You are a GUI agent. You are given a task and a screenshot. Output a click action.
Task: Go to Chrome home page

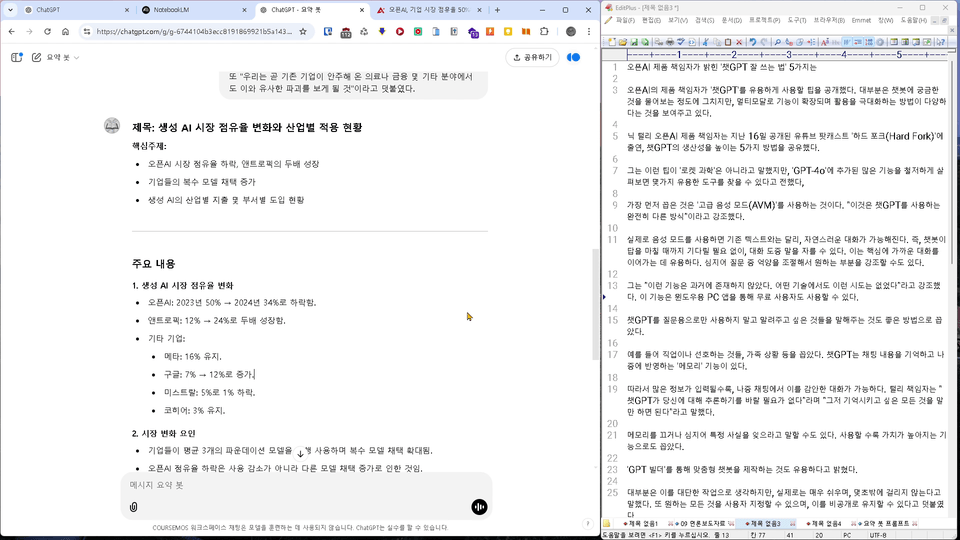pyautogui.click(x=66, y=31)
